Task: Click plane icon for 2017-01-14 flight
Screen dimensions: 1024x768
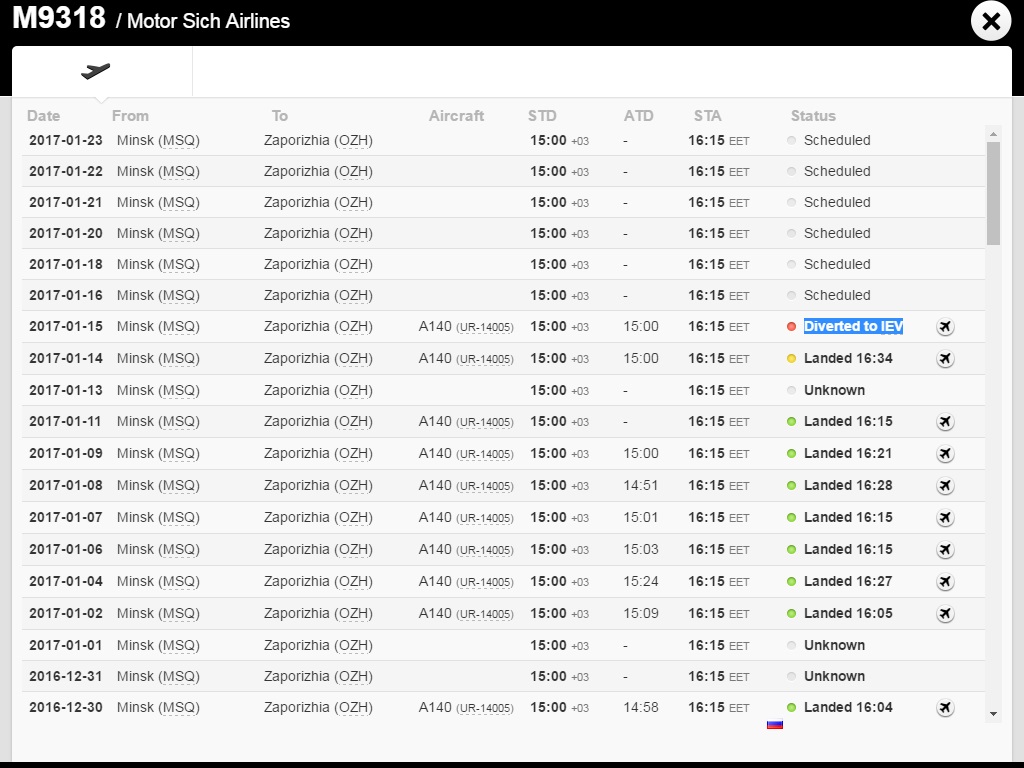Action: (x=945, y=359)
